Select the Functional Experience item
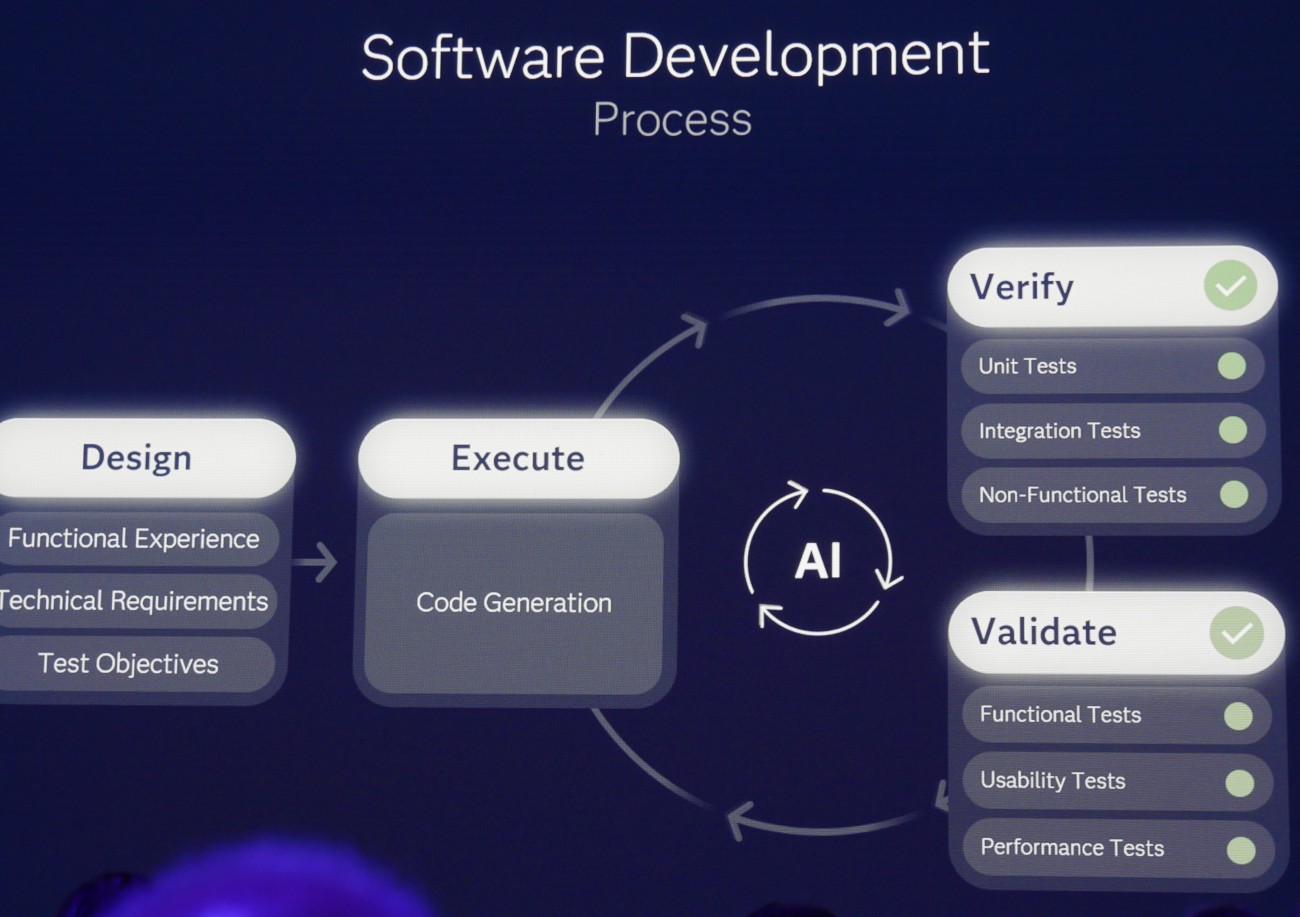 coord(134,539)
